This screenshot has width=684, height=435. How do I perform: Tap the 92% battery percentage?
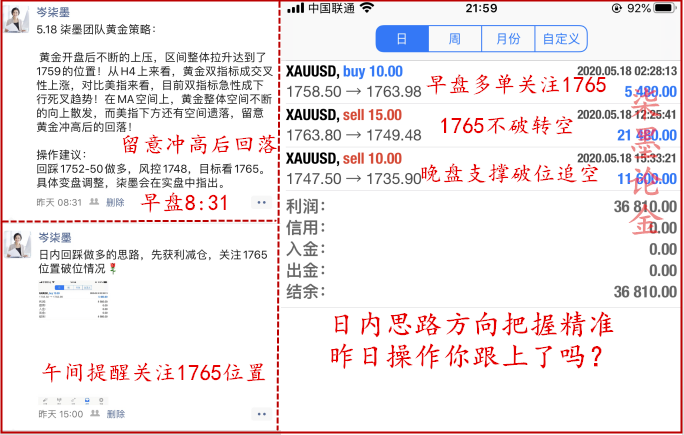pos(639,8)
